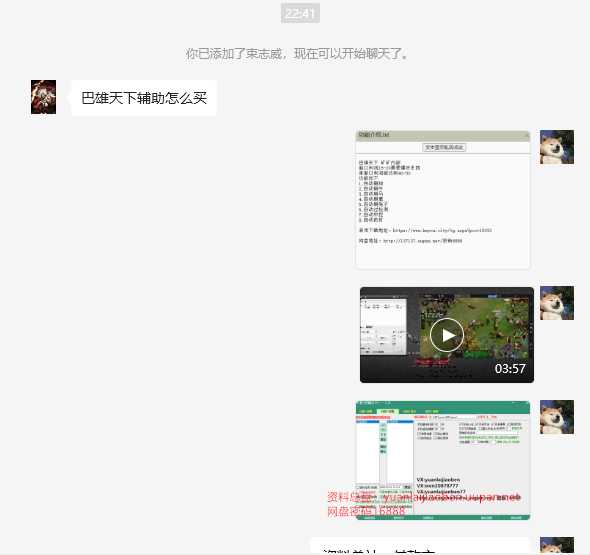This screenshot has width=590, height=555.
Task: Click the 22:41 timestamp label
Action: click(x=300, y=13)
